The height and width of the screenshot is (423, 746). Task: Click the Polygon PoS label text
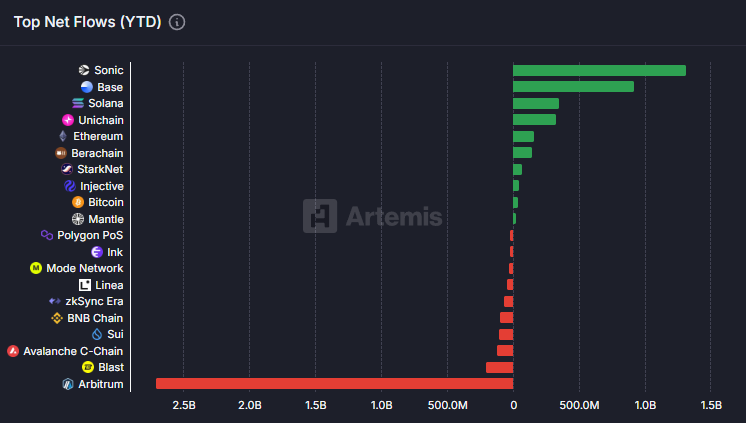pyautogui.click(x=90, y=235)
